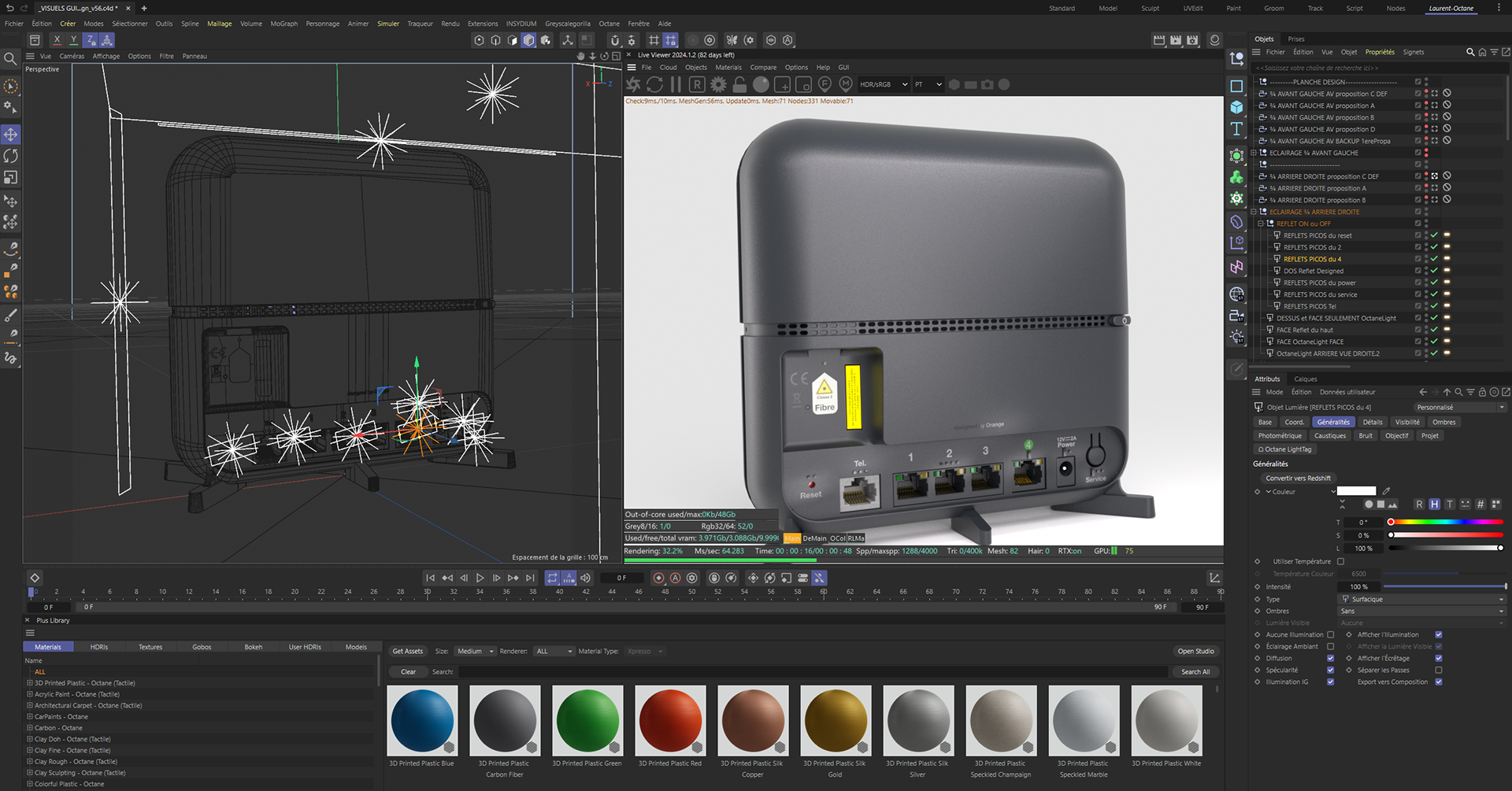Open the PT kernel dropdown
Image resolution: width=1512 pixels, height=791 pixels.
tap(928, 84)
